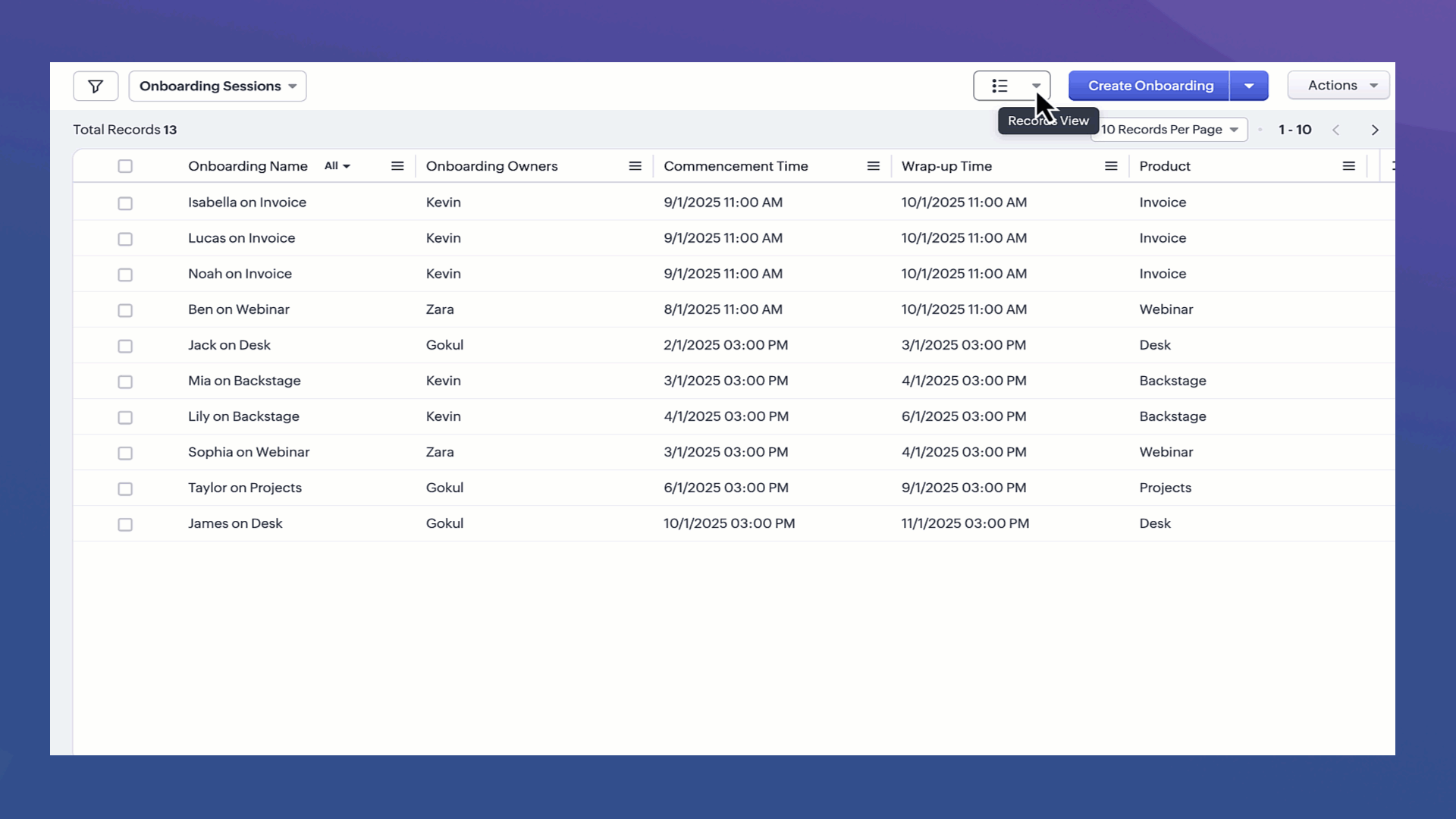
Task: Open the filter funnel icon
Action: pos(96,86)
